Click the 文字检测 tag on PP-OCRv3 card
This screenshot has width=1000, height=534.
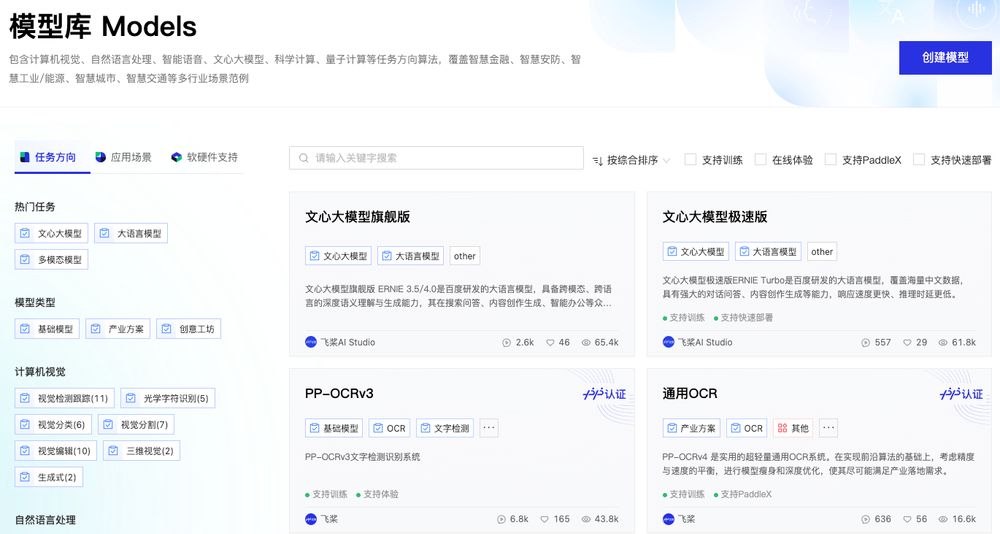[445, 428]
